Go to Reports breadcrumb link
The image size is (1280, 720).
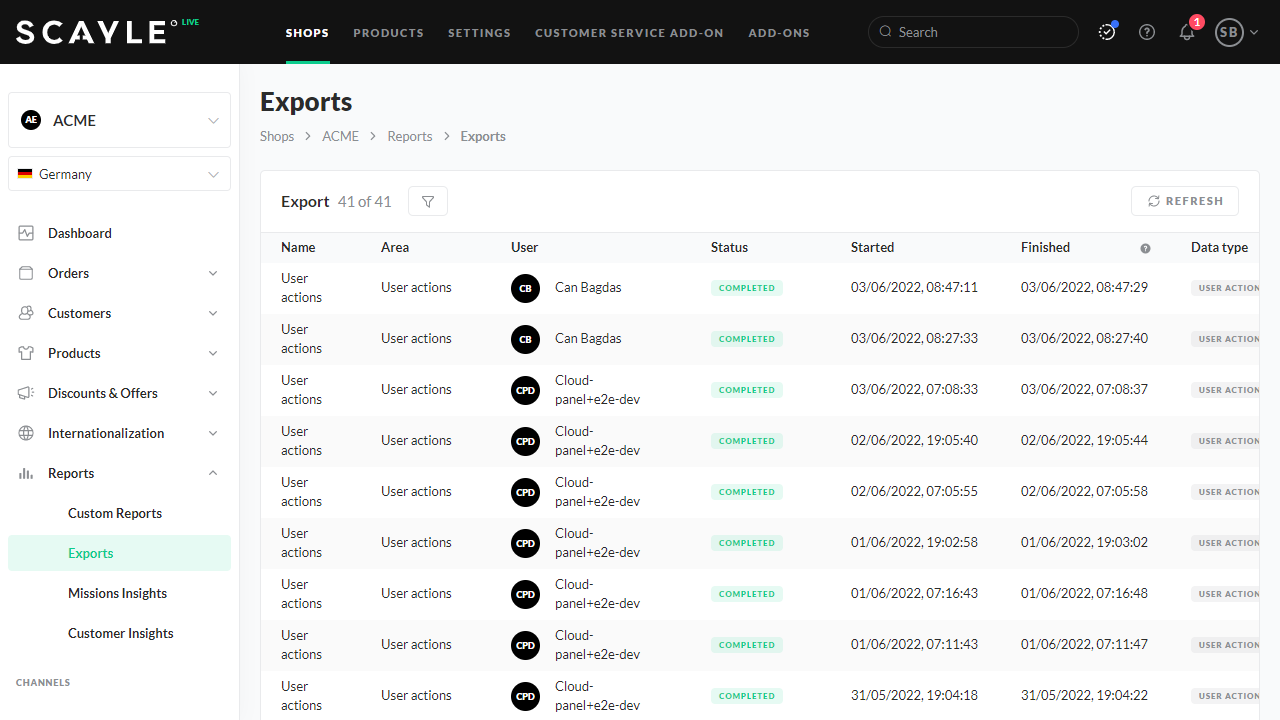409,136
